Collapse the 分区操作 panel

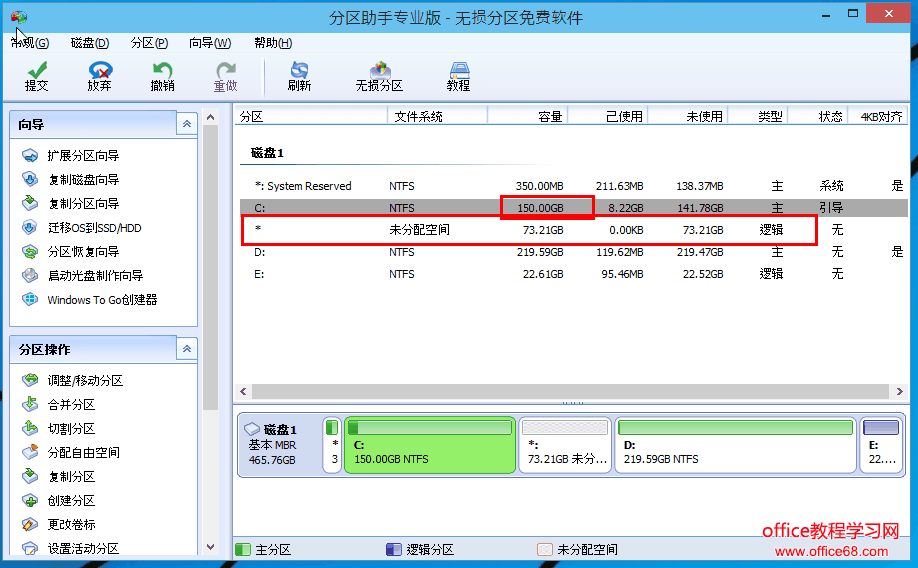pyautogui.click(x=187, y=349)
